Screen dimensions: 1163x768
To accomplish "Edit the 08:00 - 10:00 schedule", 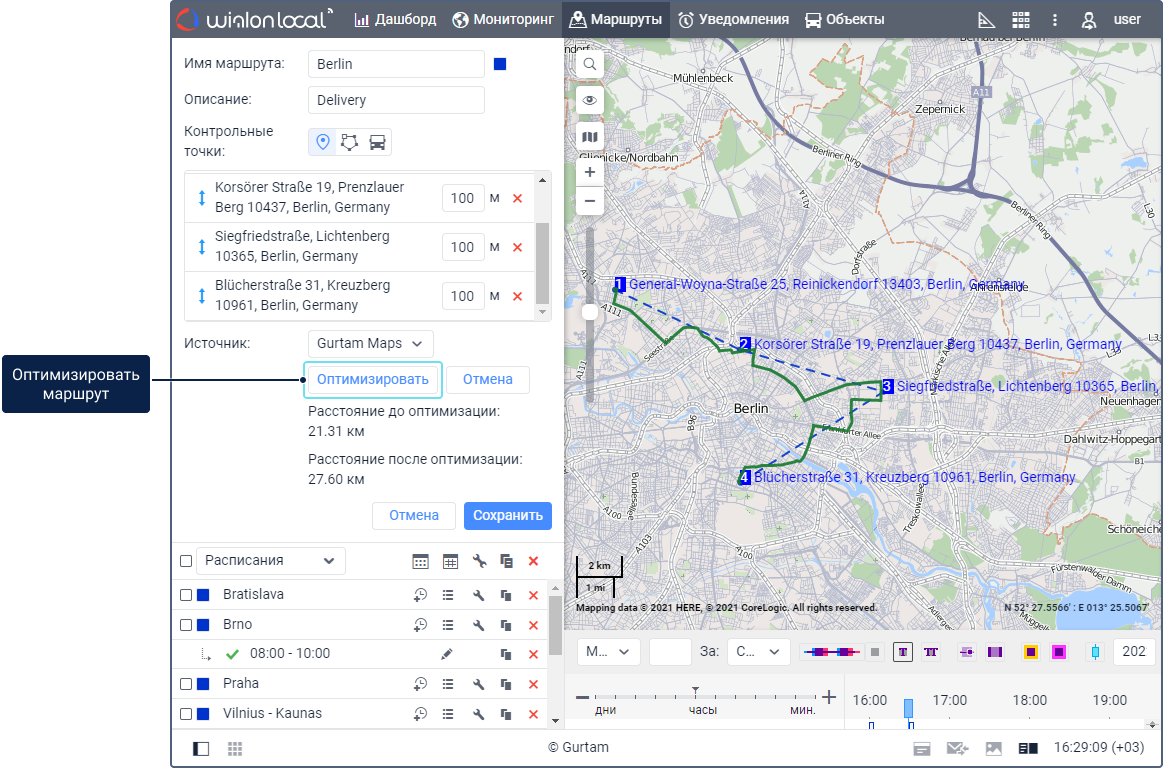I will coord(447,654).
